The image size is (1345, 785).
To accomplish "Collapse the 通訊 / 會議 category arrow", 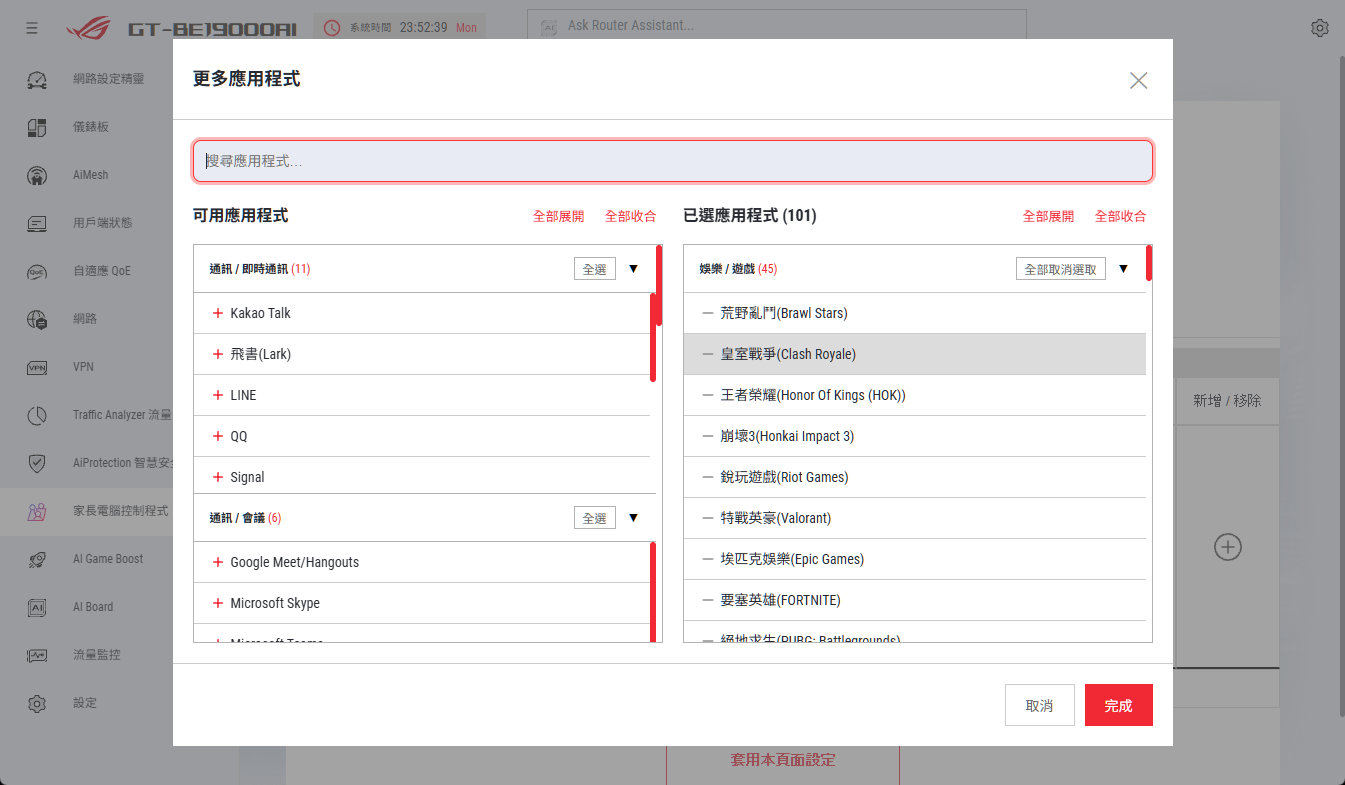I will [633, 518].
